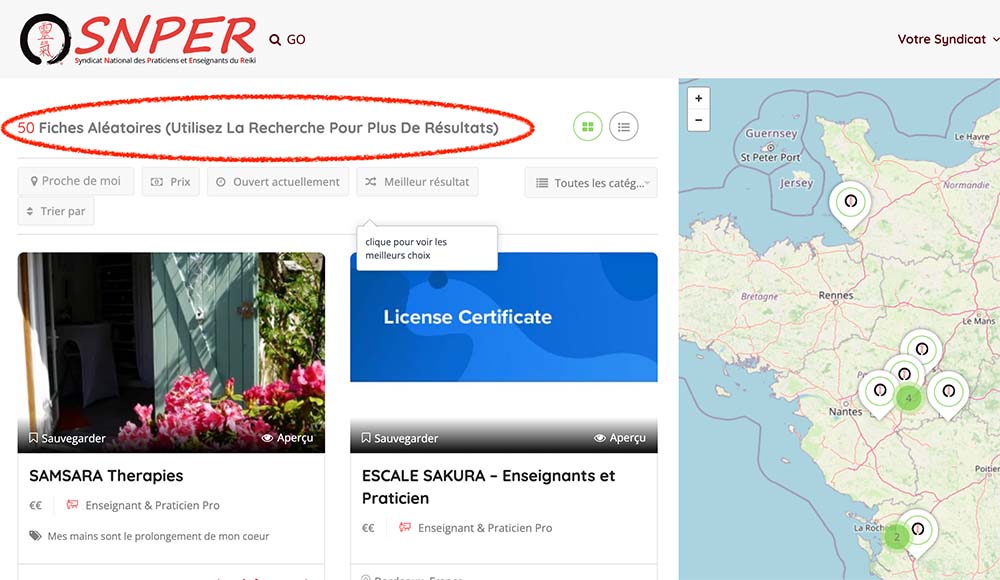Open the Prix filter
Image resolution: width=1000 pixels, height=580 pixels.
click(171, 182)
